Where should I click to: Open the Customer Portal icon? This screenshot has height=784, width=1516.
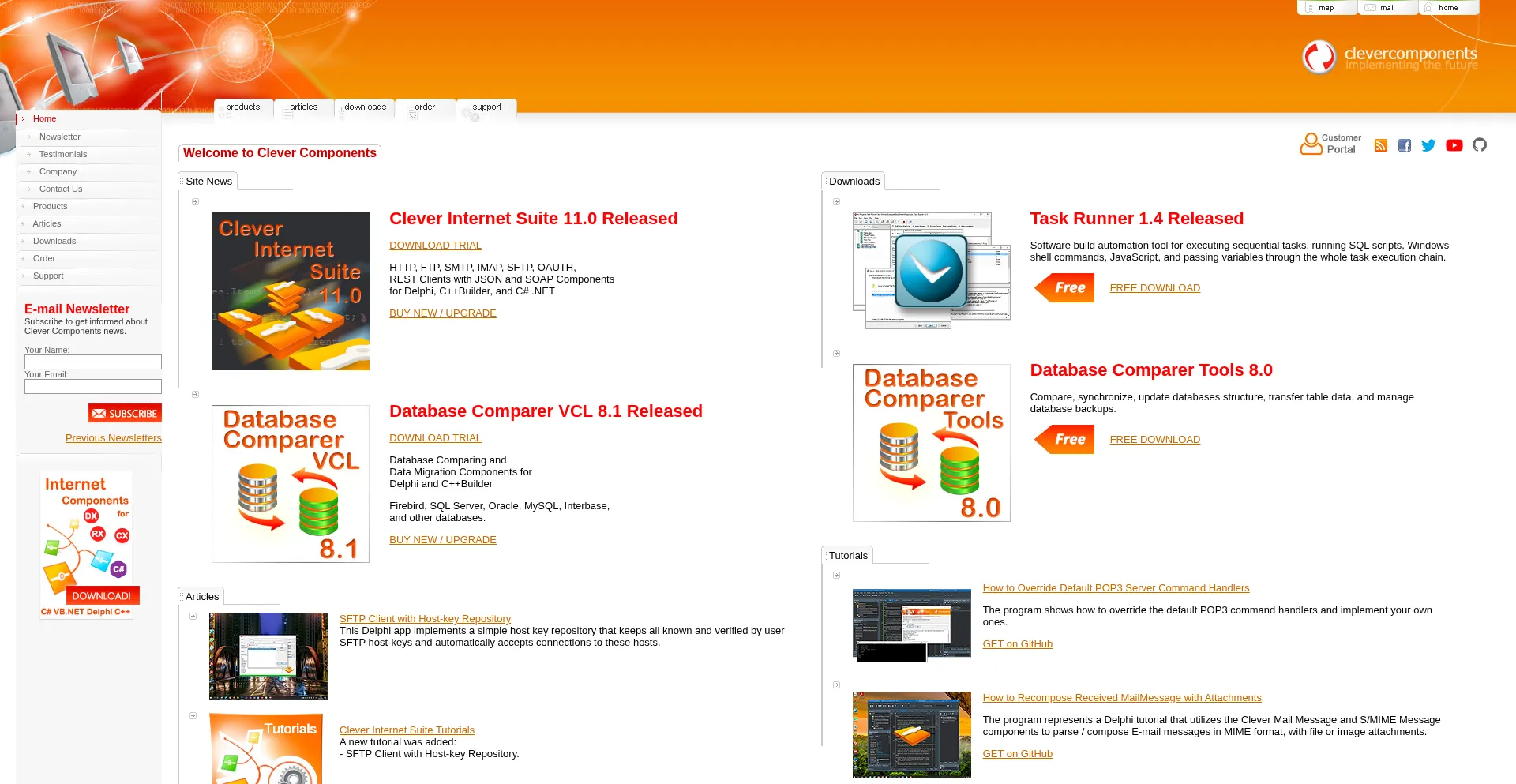(1330, 144)
